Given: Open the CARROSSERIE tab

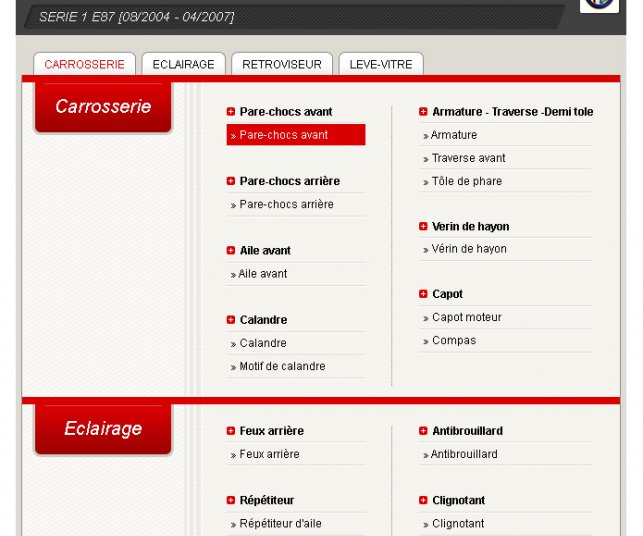Looking at the screenshot, I should 84,64.
